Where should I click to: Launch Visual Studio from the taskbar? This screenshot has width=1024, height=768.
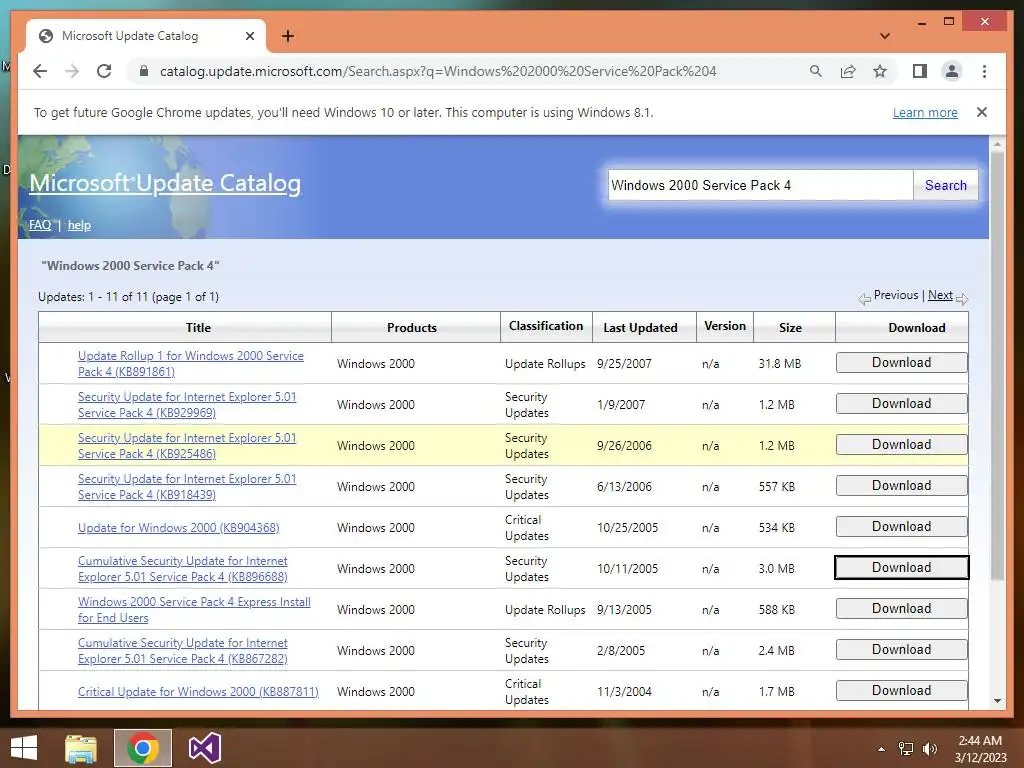(204, 748)
